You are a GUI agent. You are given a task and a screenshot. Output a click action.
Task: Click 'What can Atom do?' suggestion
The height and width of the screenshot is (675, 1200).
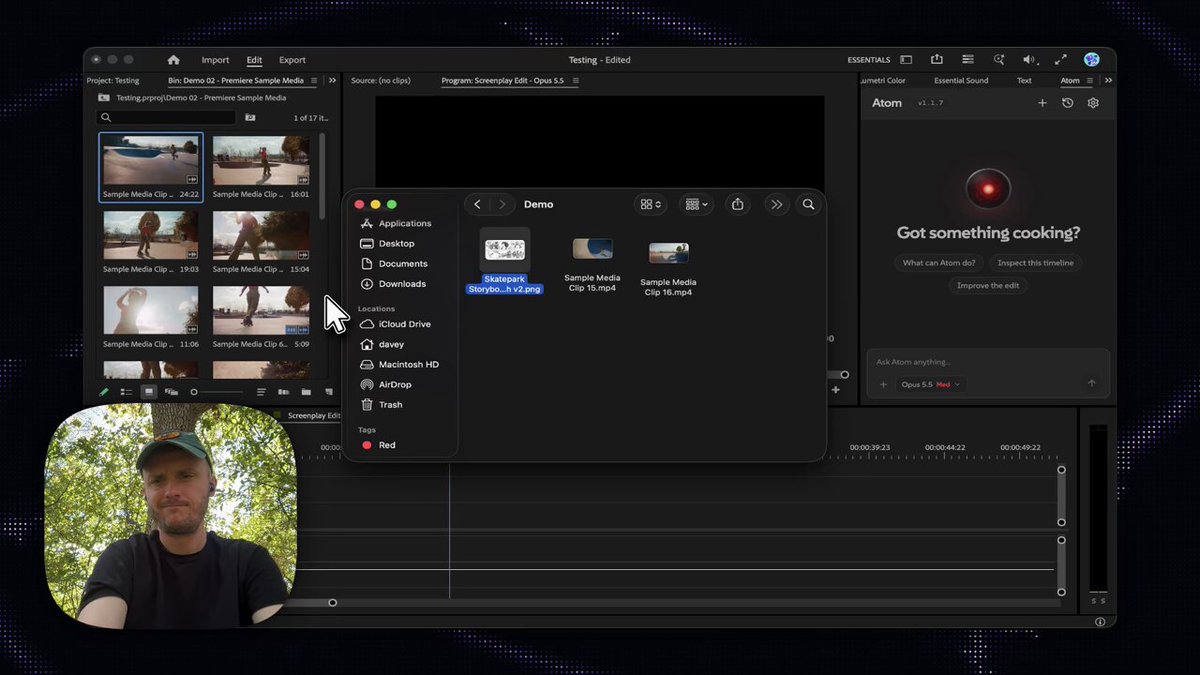[x=939, y=263]
